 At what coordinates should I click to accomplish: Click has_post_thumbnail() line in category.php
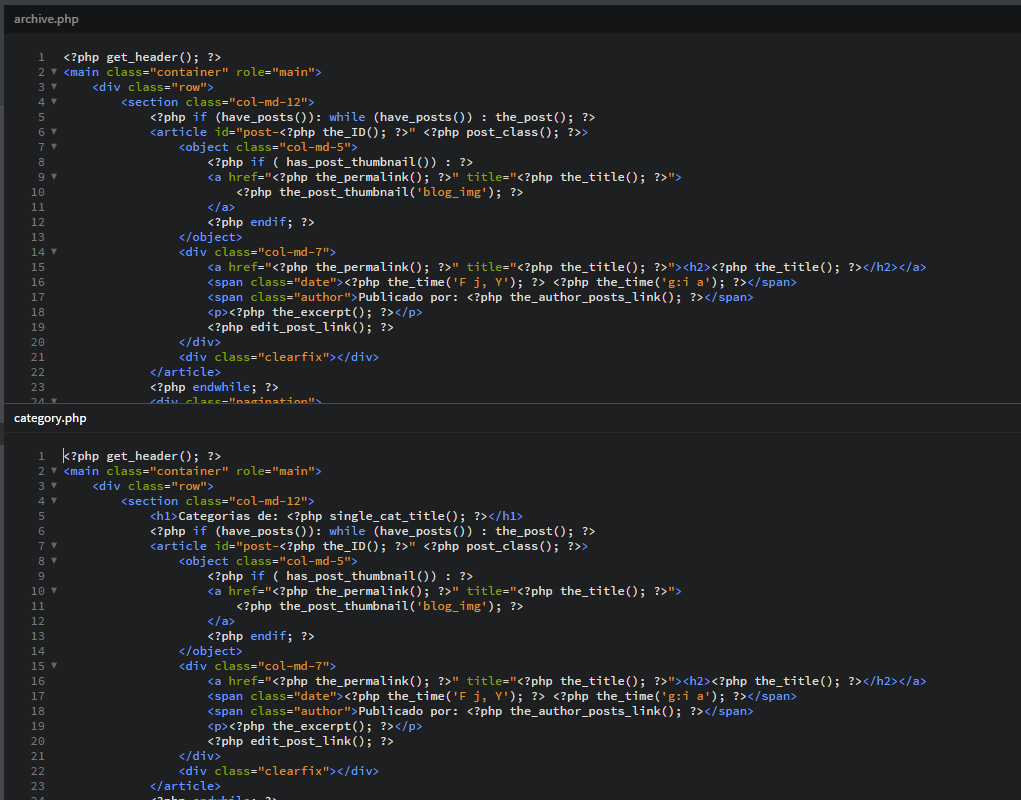click(x=341, y=576)
